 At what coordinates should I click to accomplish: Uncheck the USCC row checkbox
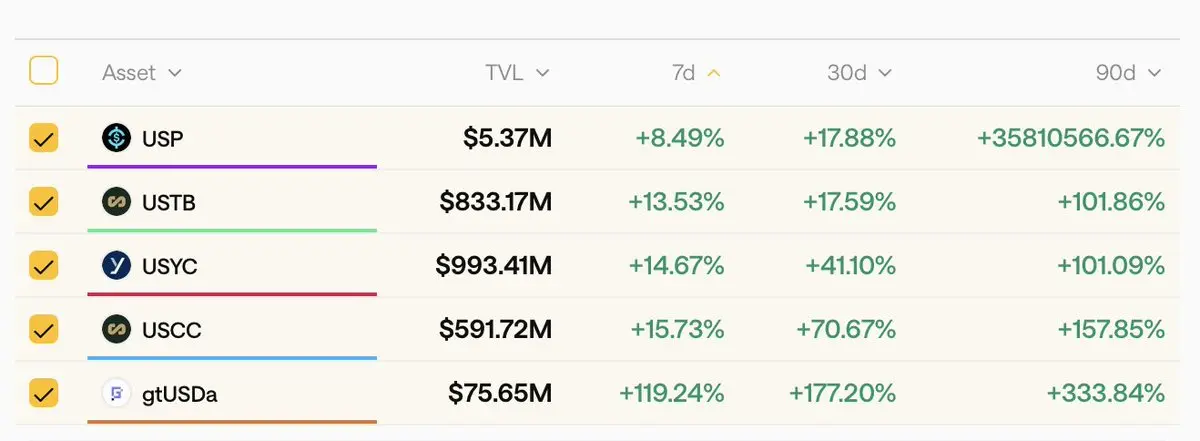44,329
